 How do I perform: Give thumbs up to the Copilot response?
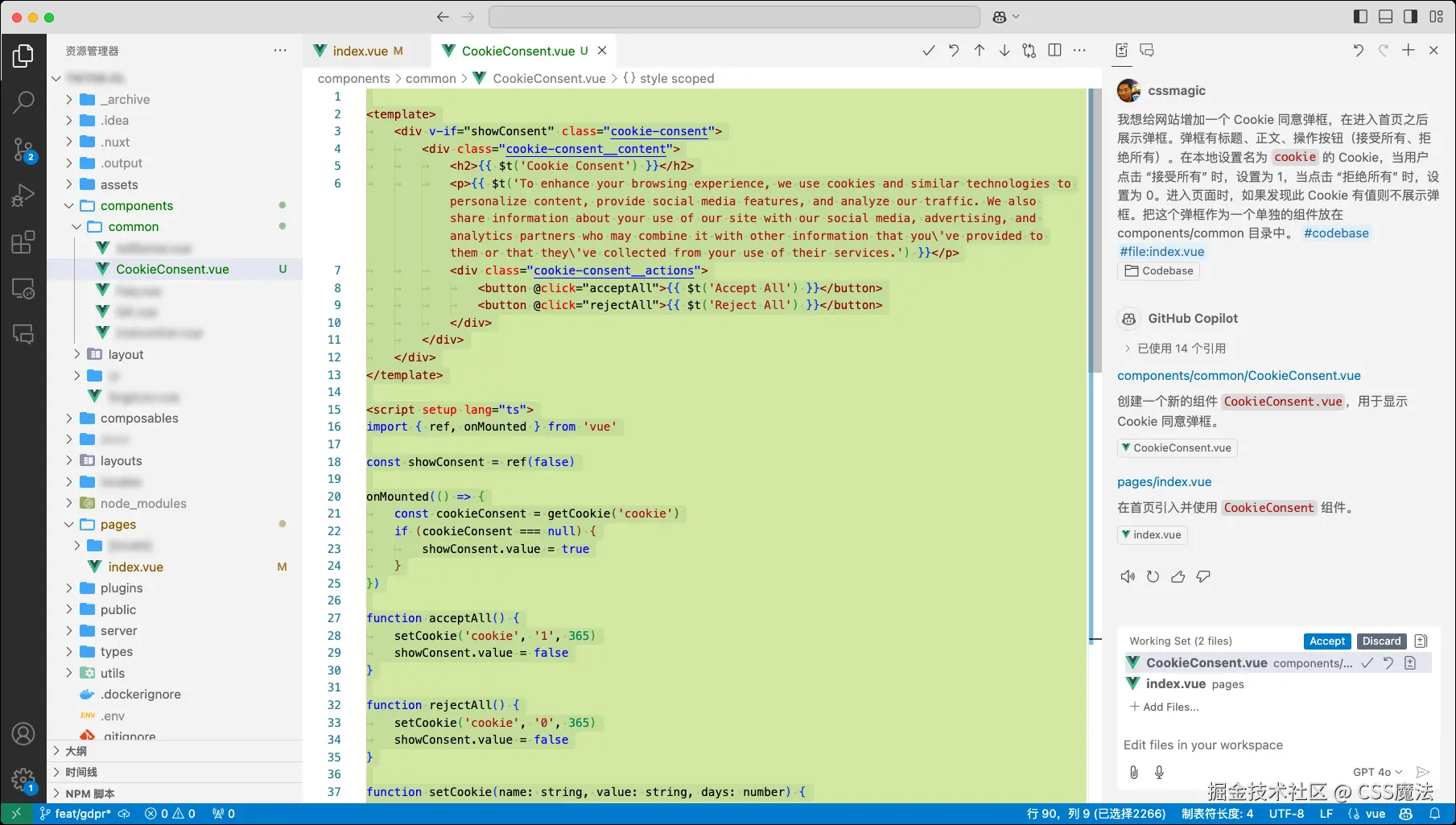coord(1178,576)
